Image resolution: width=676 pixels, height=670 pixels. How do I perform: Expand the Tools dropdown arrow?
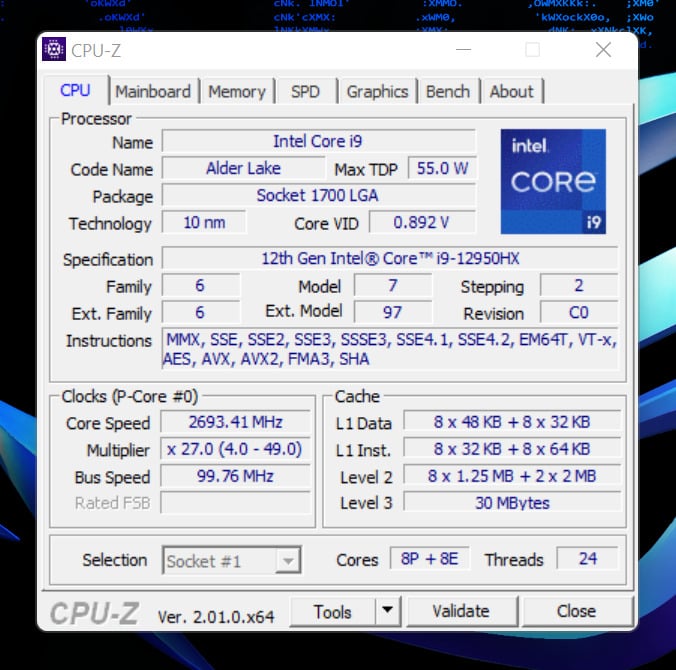(388, 611)
